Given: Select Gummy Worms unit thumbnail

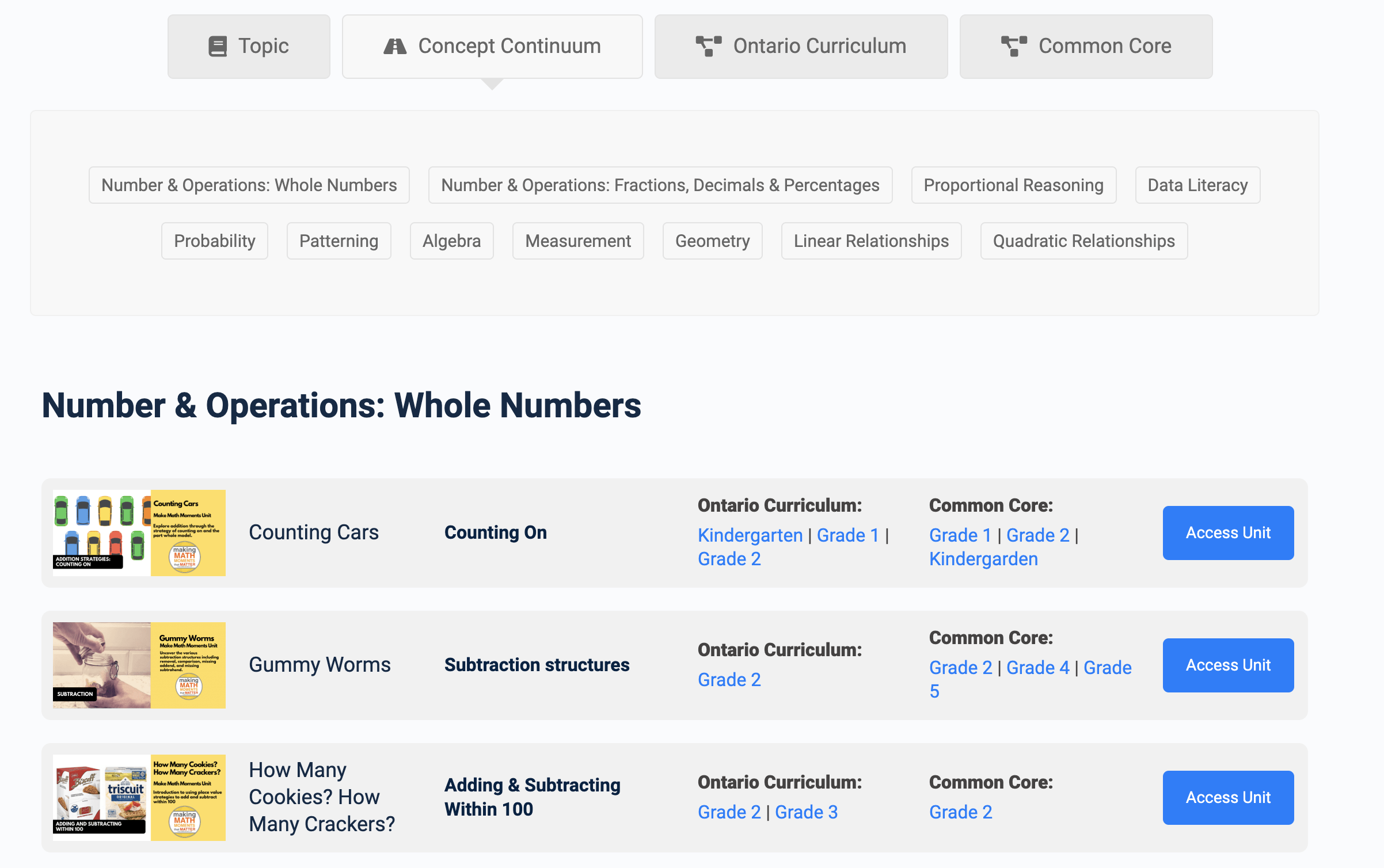Looking at the screenshot, I should pos(139,665).
